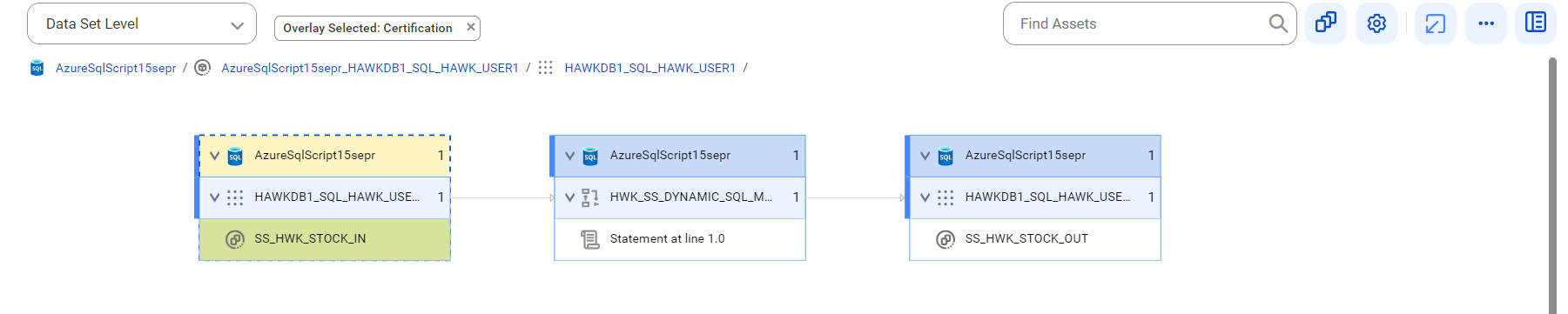Select the SS_HWK_STOCK_OUT dataset
This screenshot has width=1568, height=314.
[1035, 239]
